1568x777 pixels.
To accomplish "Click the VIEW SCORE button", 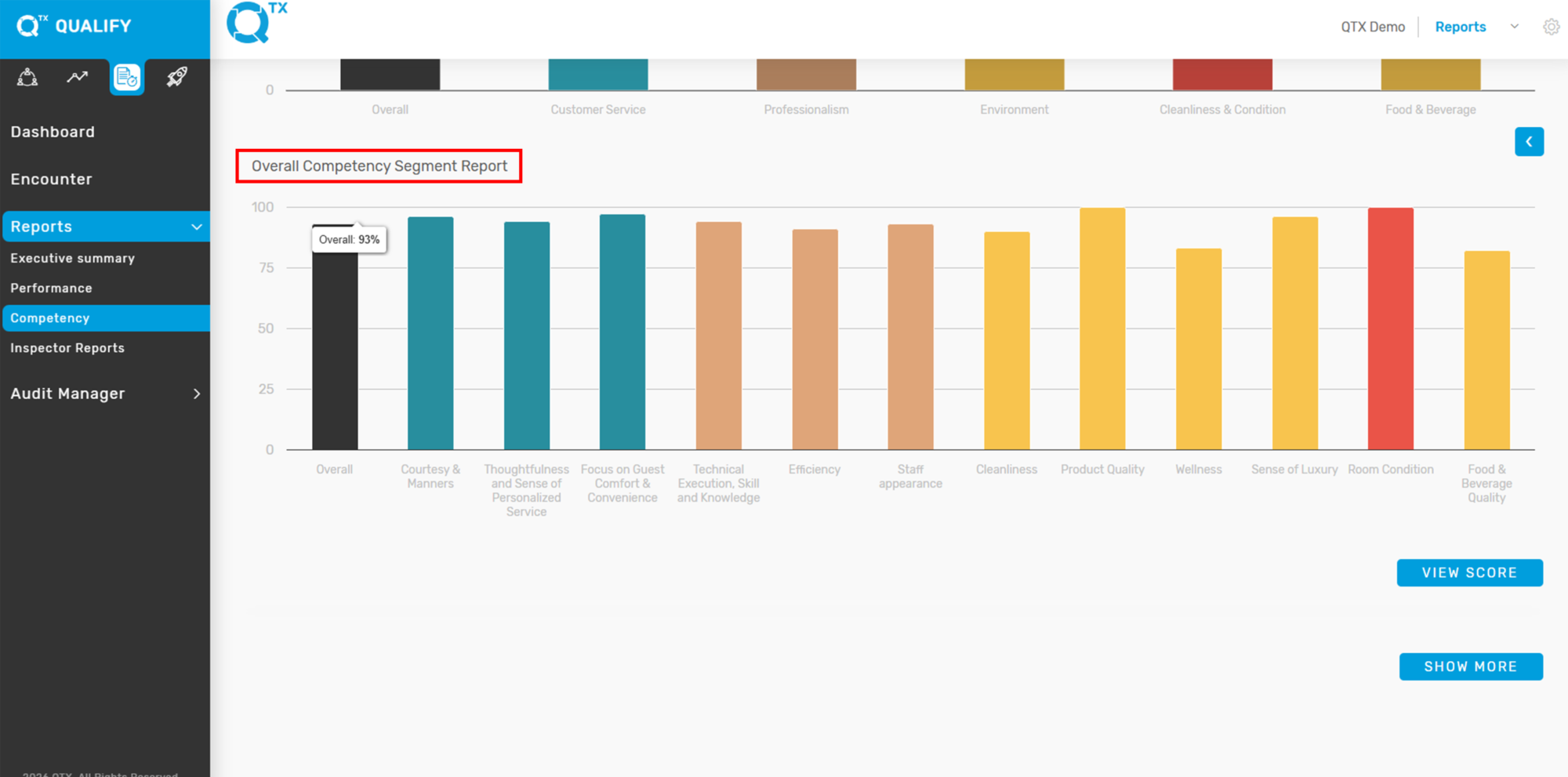I will 1469,572.
